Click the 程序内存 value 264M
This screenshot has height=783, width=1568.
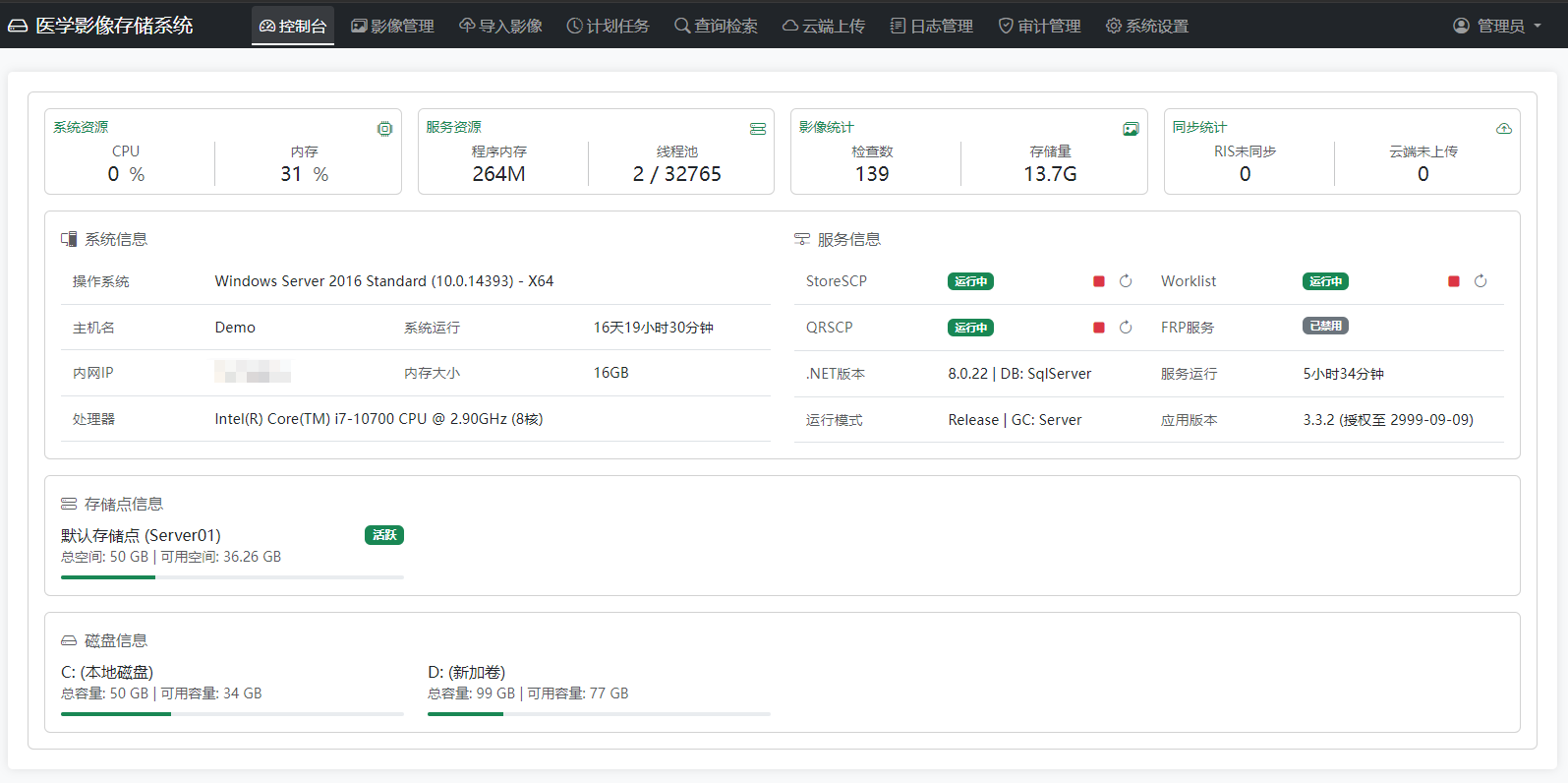pyautogui.click(x=498, y=174)
